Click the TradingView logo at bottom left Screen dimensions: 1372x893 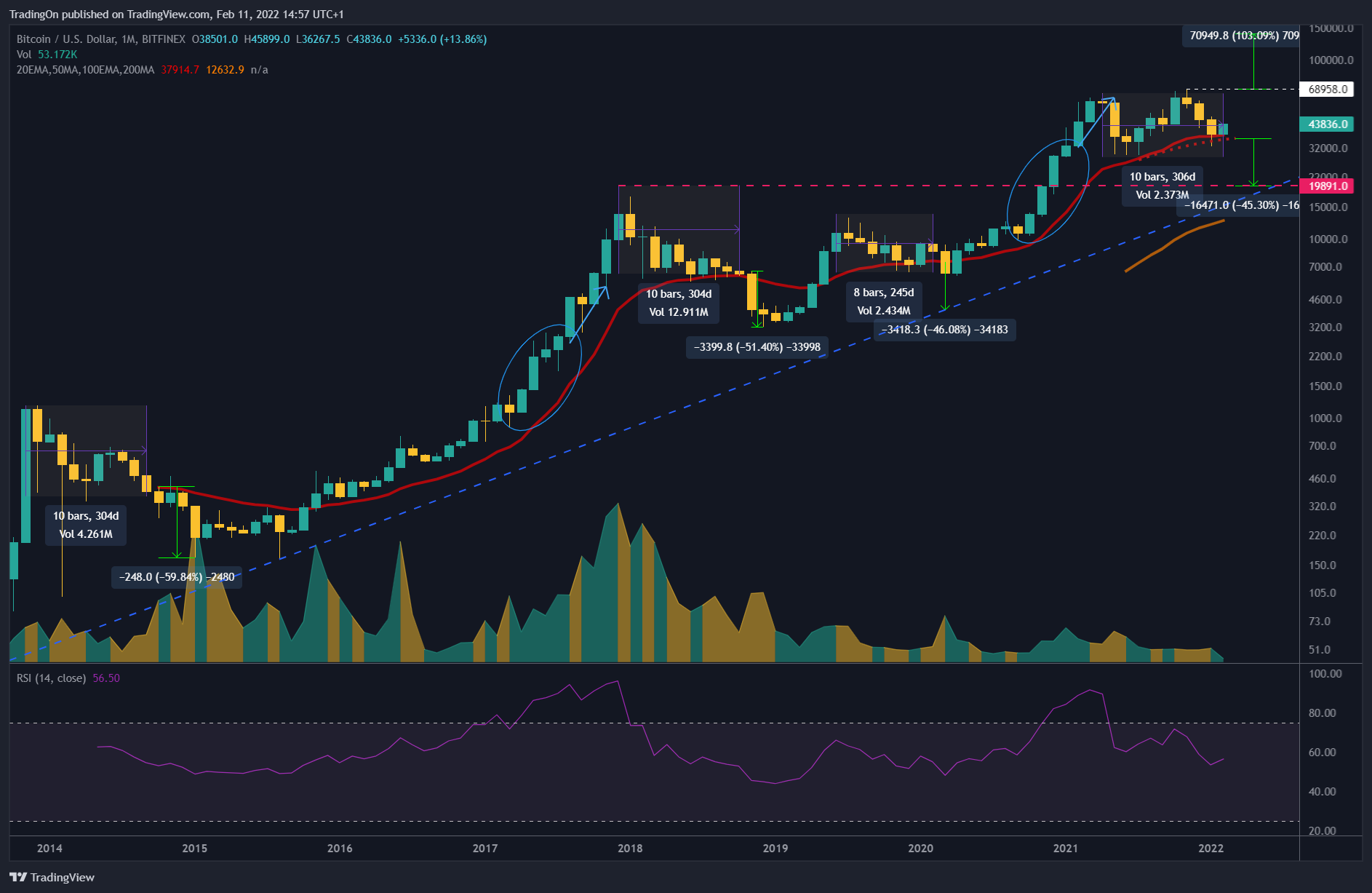pyautogui.click(x=52, y=877)
